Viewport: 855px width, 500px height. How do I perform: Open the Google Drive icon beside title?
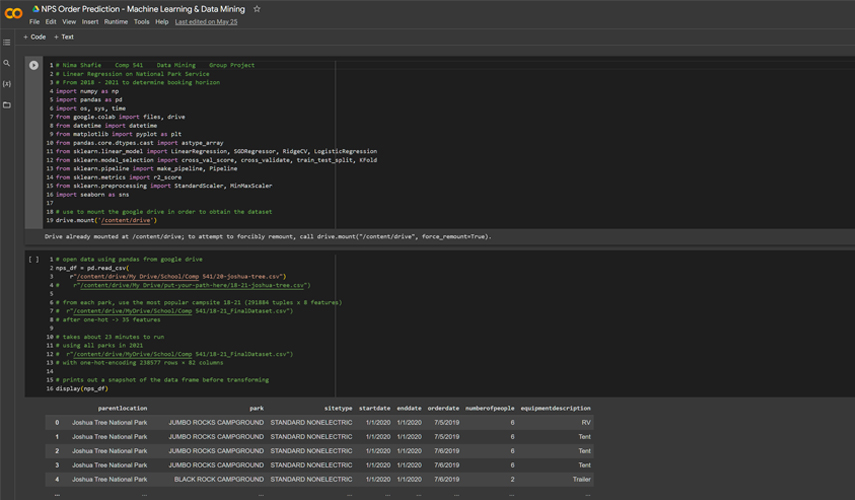(x=35, y=9)
